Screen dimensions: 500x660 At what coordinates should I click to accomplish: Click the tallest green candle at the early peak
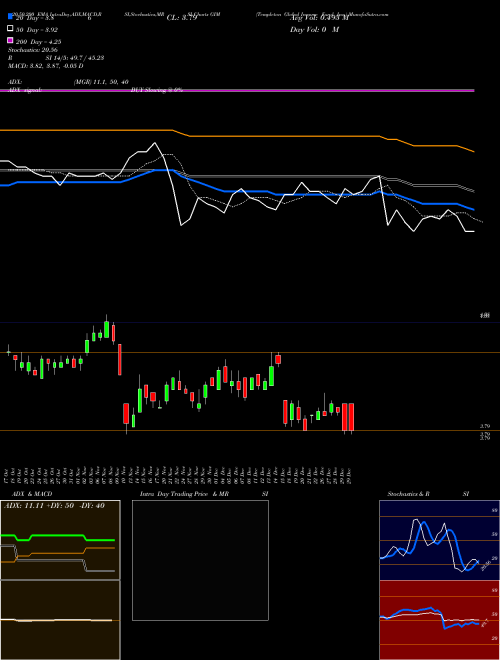106,329
